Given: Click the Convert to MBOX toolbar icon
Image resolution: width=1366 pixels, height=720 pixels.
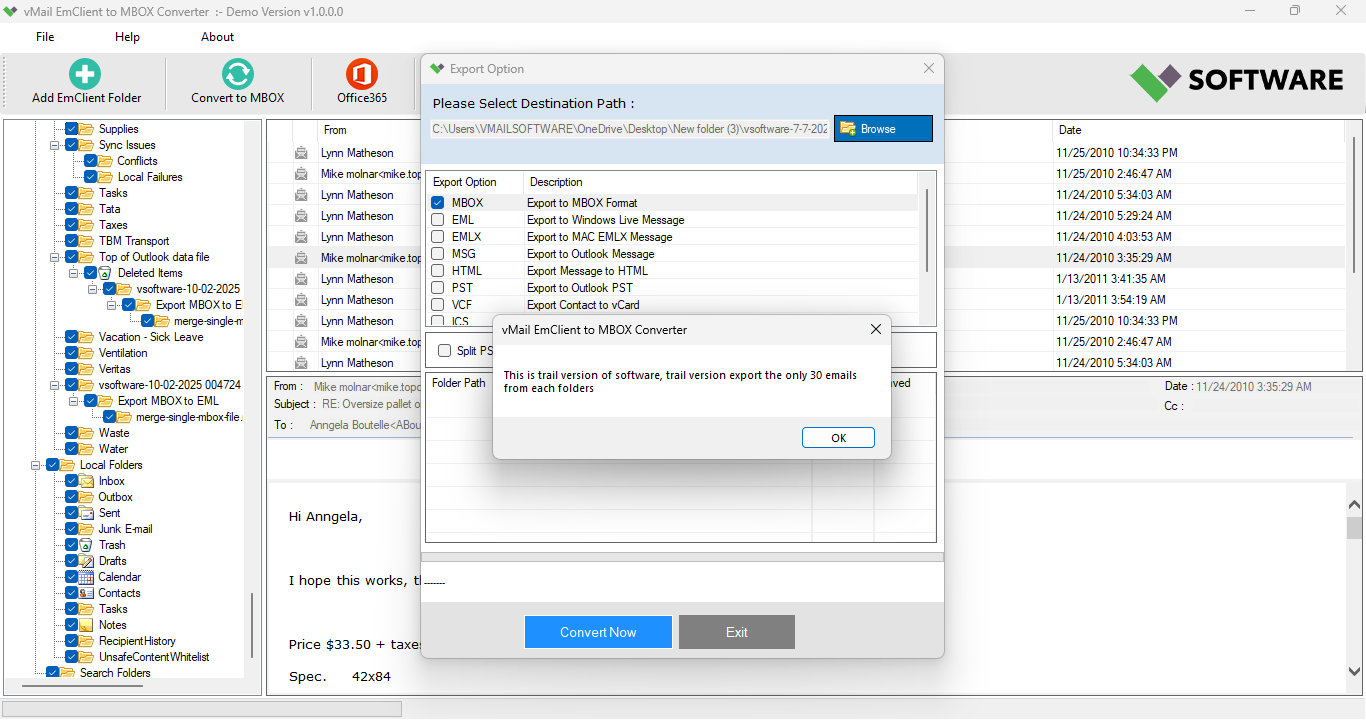Looking at the screenshot, I should 238,74.
